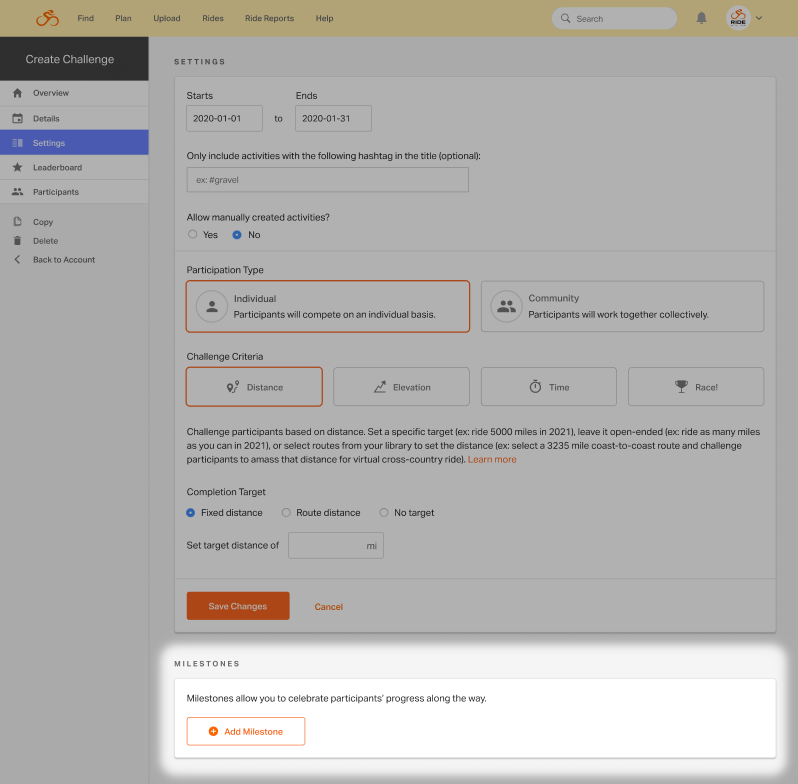Click the Elevation chart icon
The width and height of the screenshot is (798, 784).
tap(380, 387)
